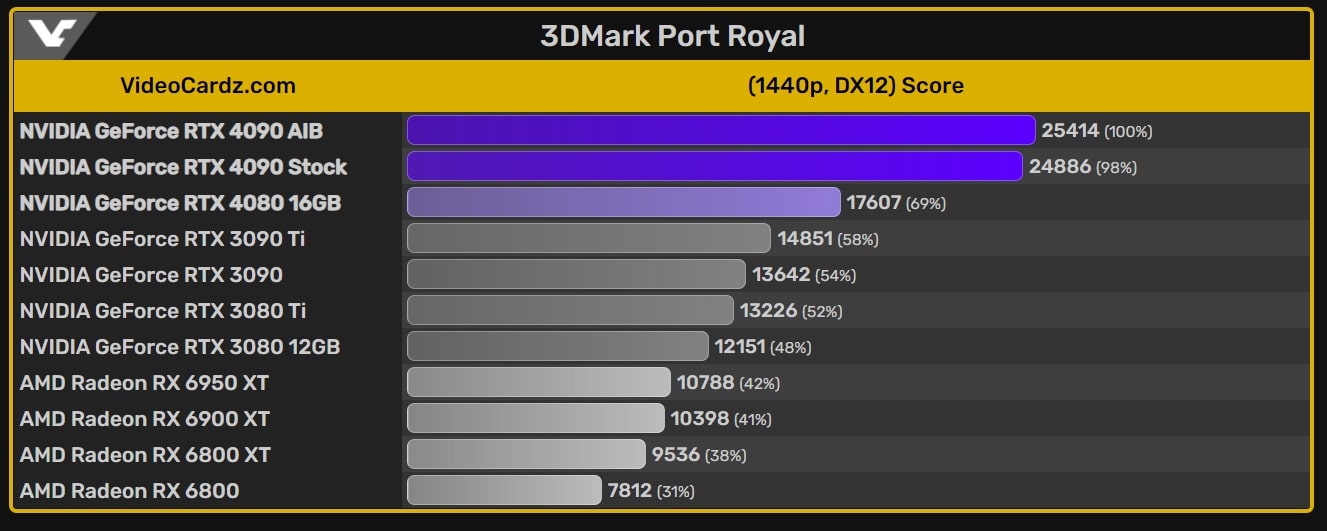Click the RTX 4080 16GB purple bar
1327x531 pixels.
click(x=623, y=203)
